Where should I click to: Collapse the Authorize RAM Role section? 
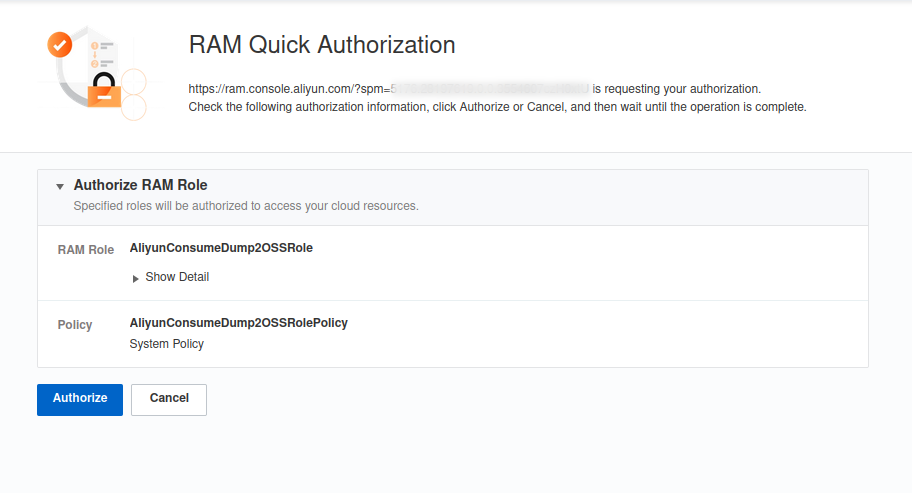[x=60, y=186]
